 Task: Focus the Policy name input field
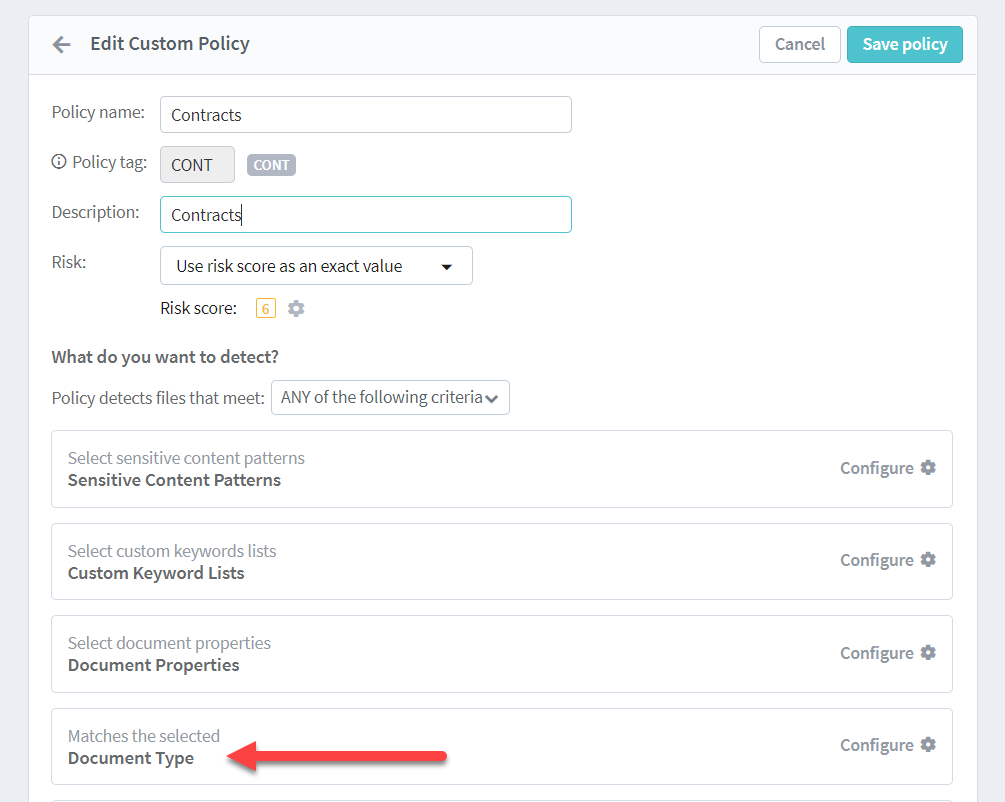(x=365, y=115)
